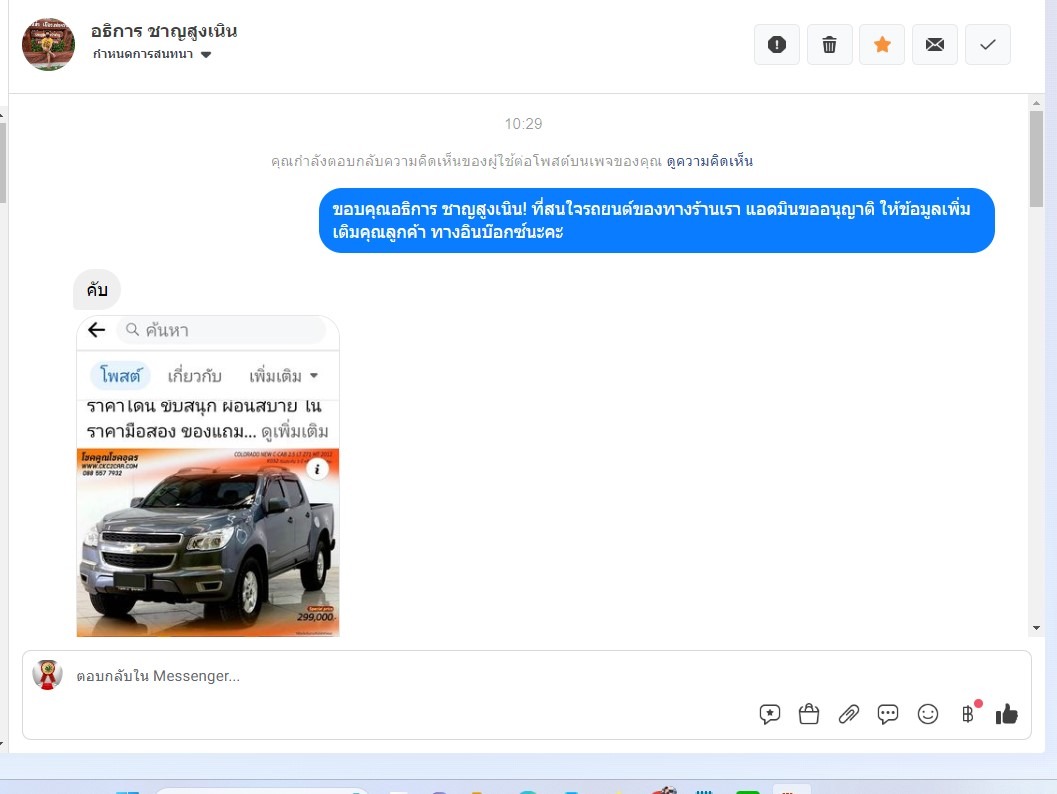The width and height of the screenshot is (1057, 794).
Task: Toggle the orange star follow-up flag
Action: pos(882,44)
